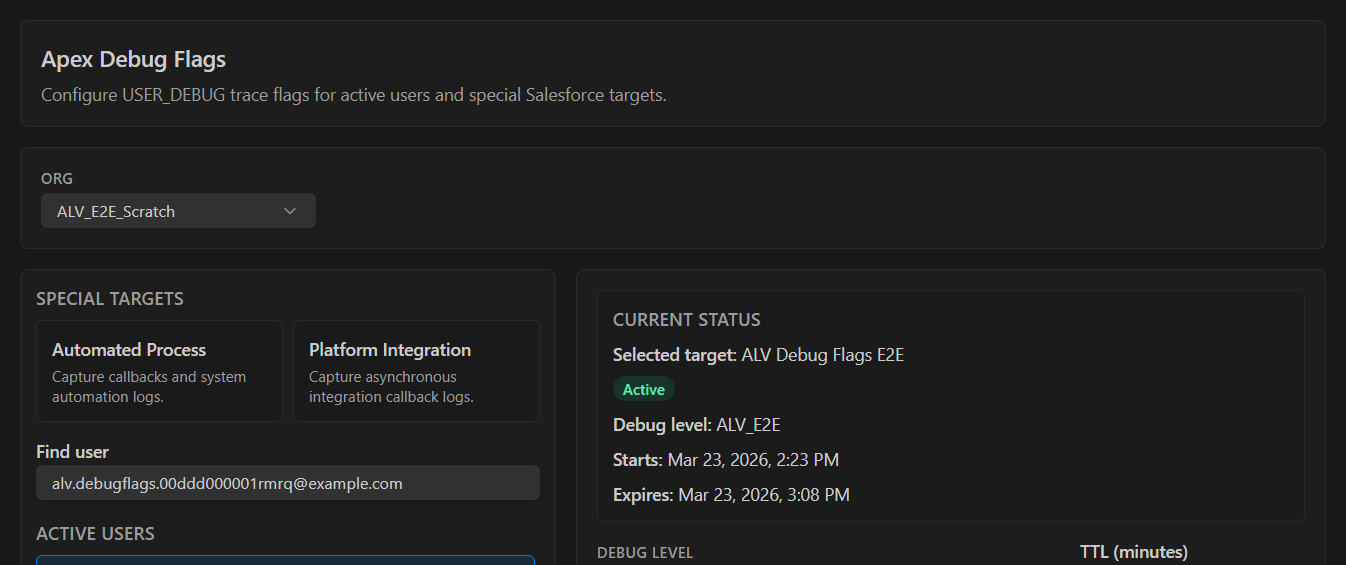Click the ACTIVE USERS heading
Screen dimensions: 1346x565
(x=95, y=534)
